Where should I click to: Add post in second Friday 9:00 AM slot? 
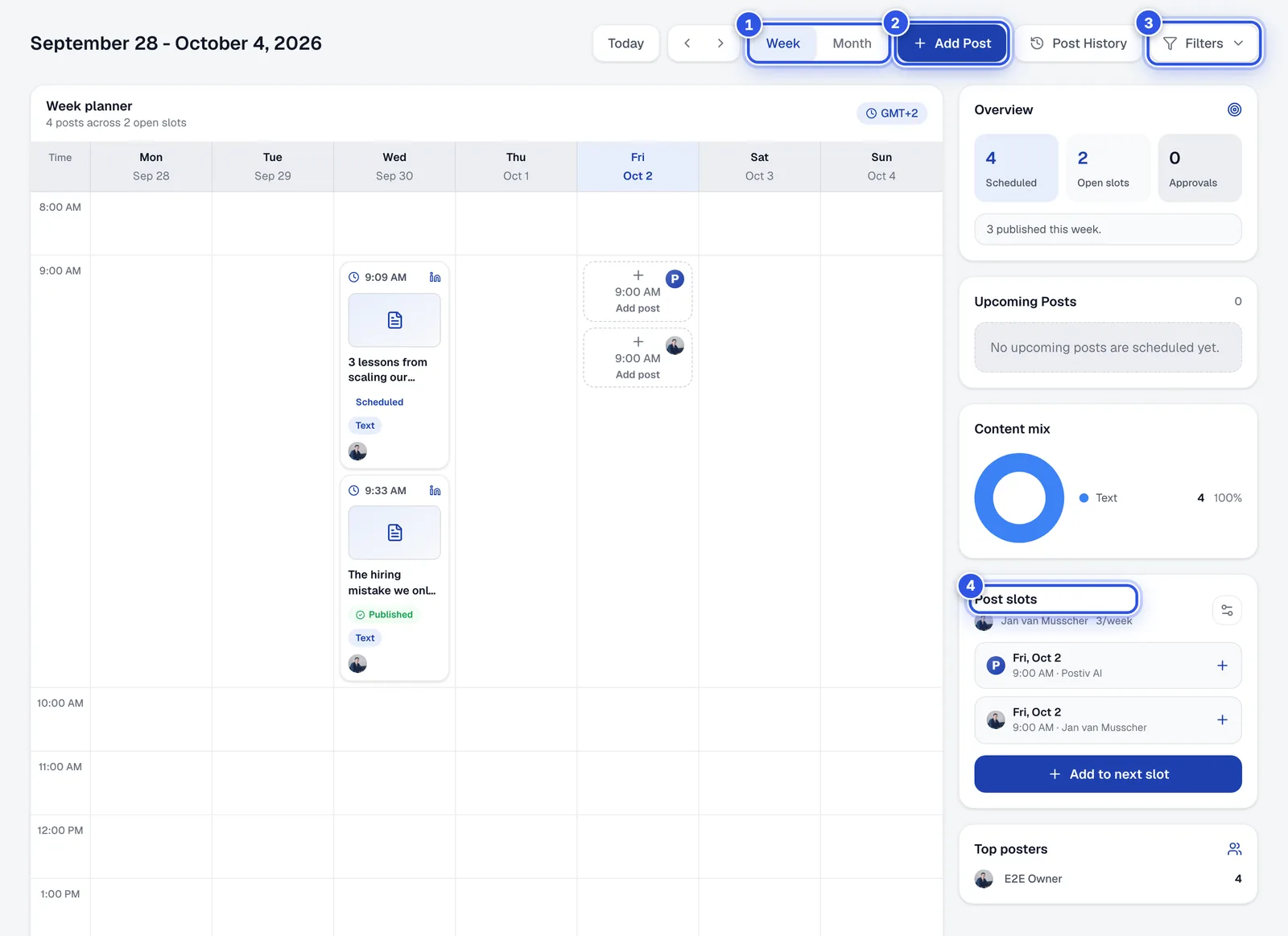point(638,358)
